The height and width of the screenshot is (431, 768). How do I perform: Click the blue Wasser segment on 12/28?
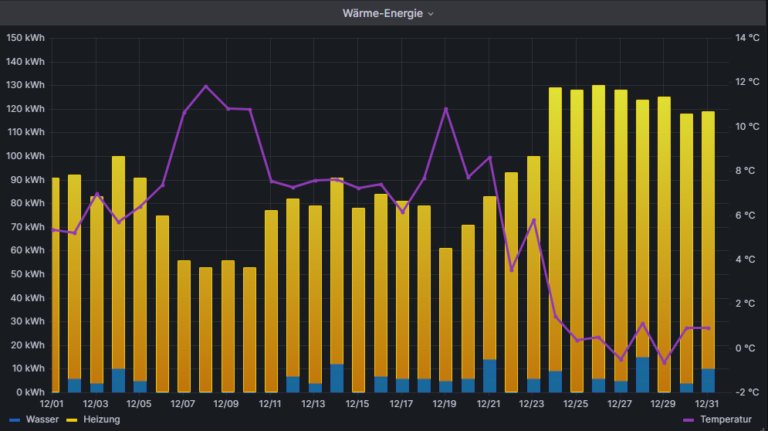pyautogui.click(x=642, y=375)
